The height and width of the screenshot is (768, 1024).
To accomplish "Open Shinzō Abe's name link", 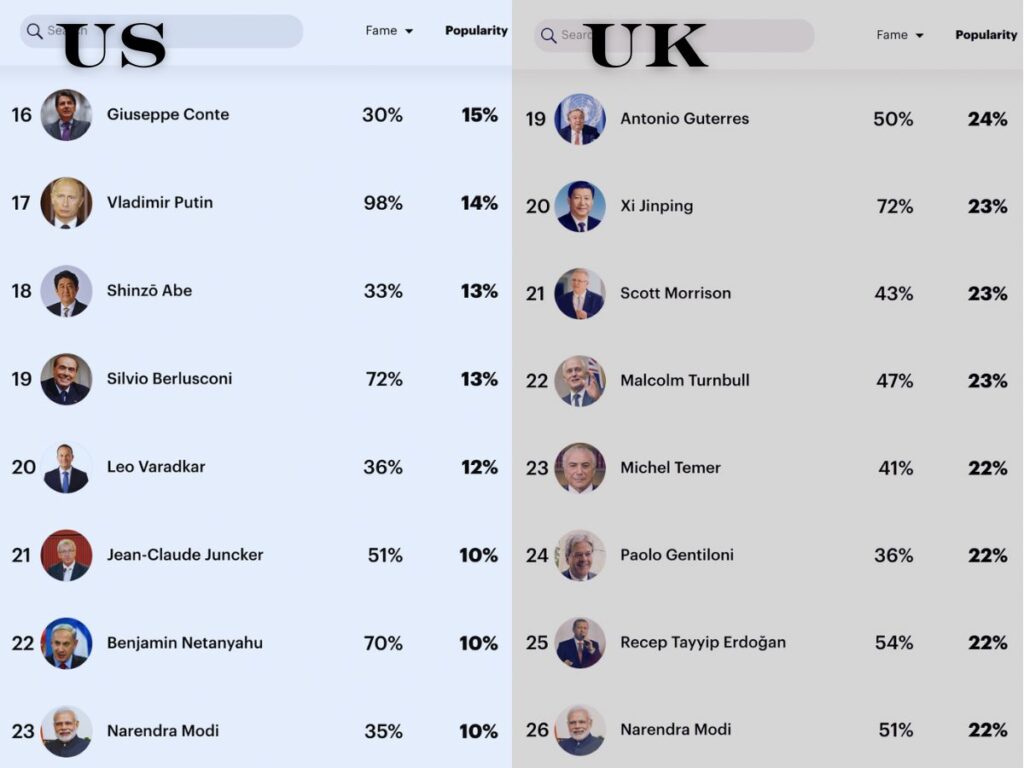I will tap(150, 291).
